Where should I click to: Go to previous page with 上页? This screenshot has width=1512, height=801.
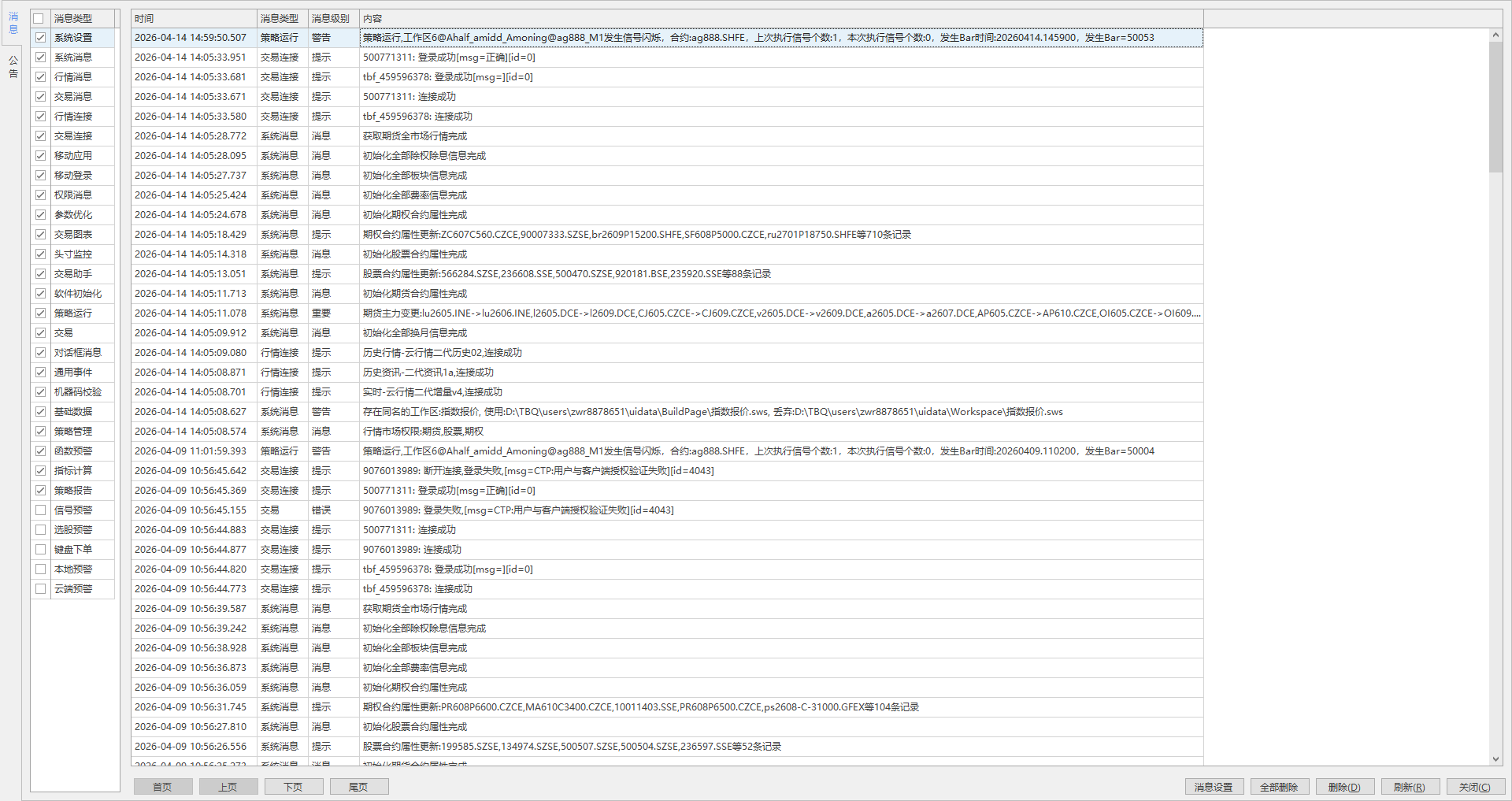[228, 787]
